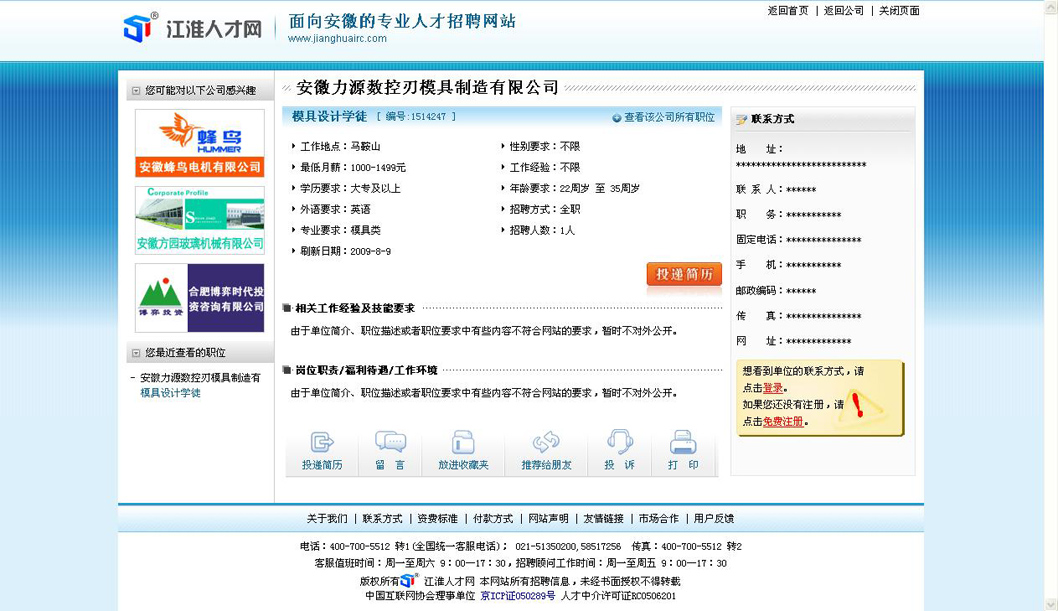Open 安徽方圆玻璃机械有限公司 company banner

point(200,220)
